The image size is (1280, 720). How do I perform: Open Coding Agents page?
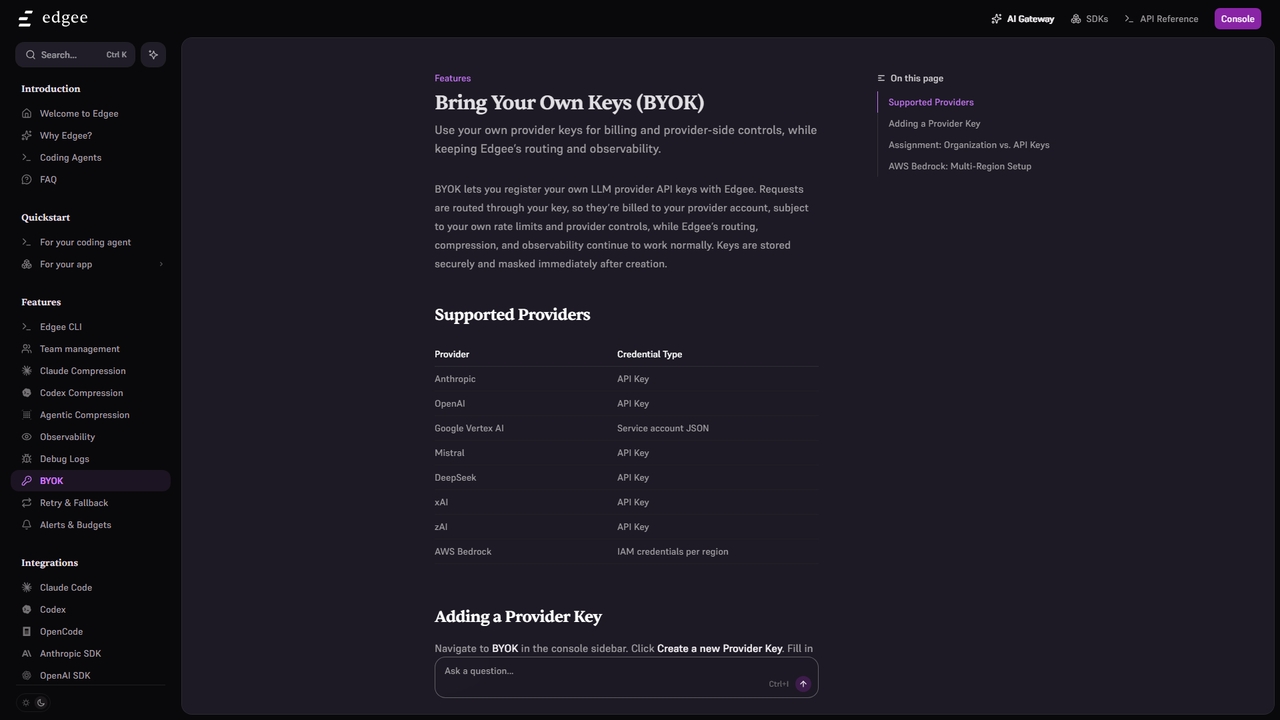pos(70,158)
